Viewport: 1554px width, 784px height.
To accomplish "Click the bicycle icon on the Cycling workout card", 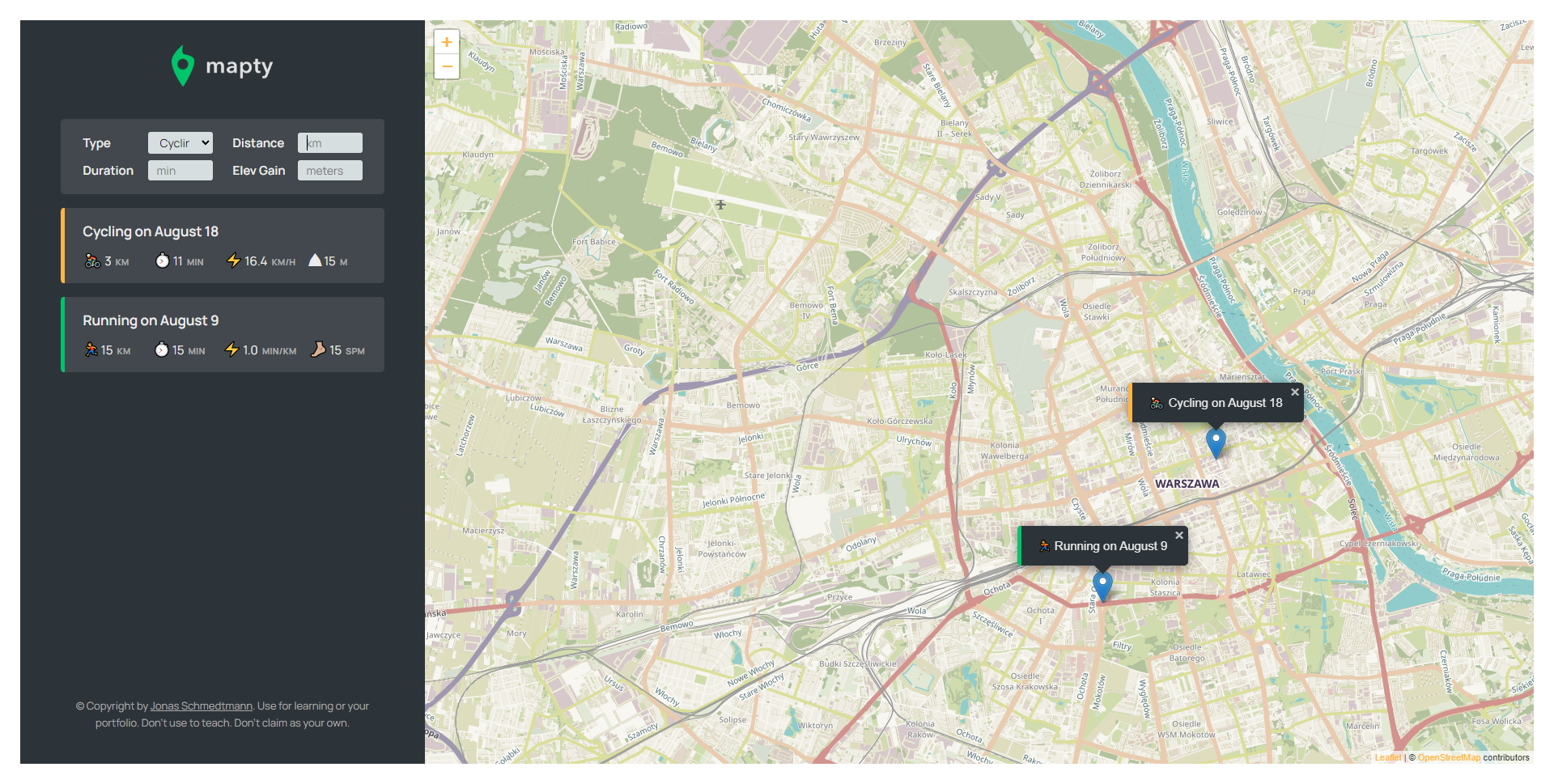I will tap(91, 261).
